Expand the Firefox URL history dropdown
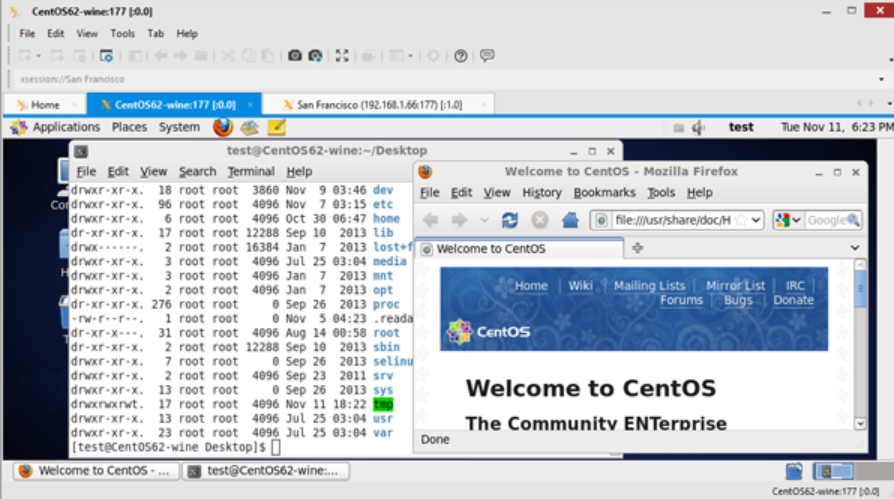The image size is (894, 499). pos(756,220)
